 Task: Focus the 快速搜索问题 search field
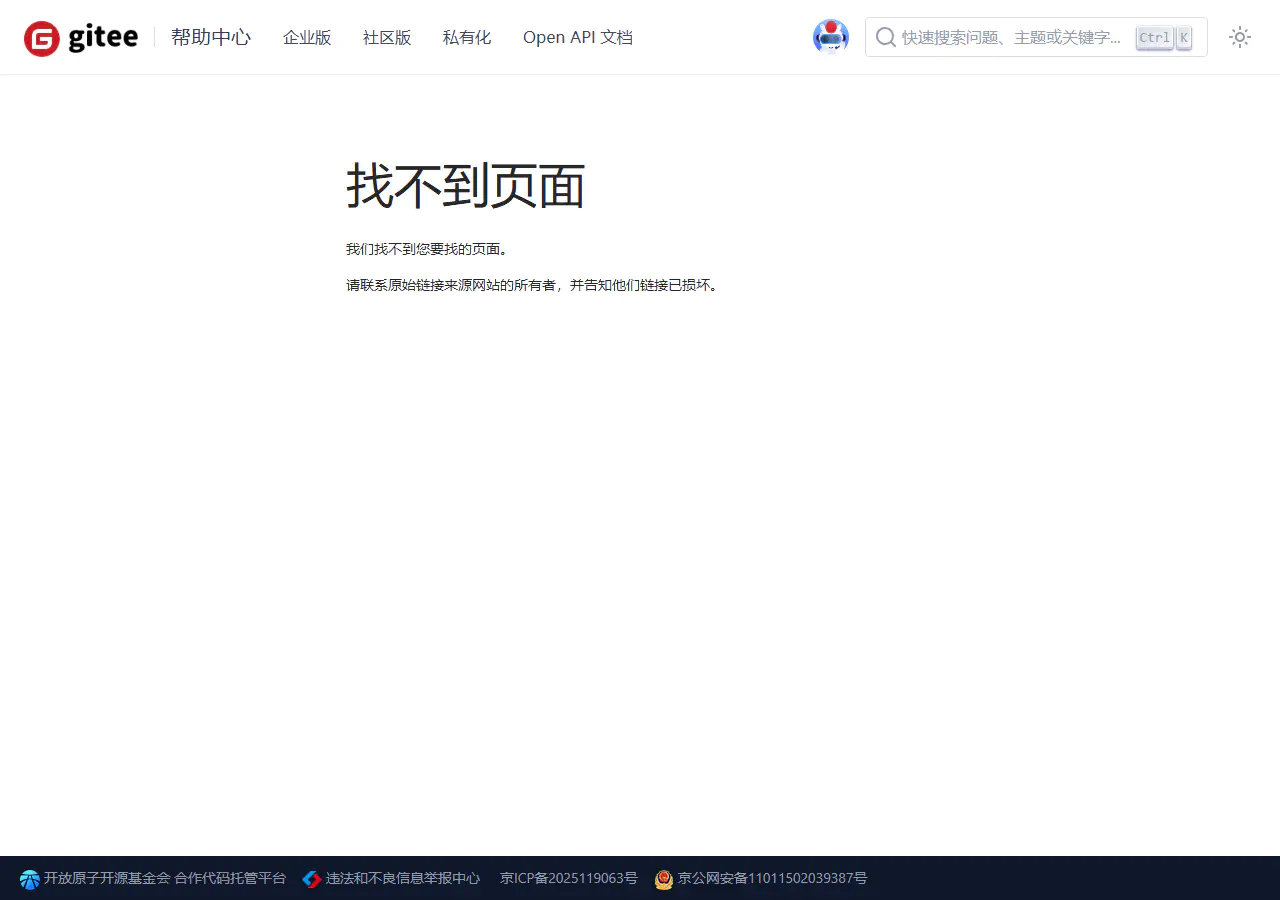1036,37
